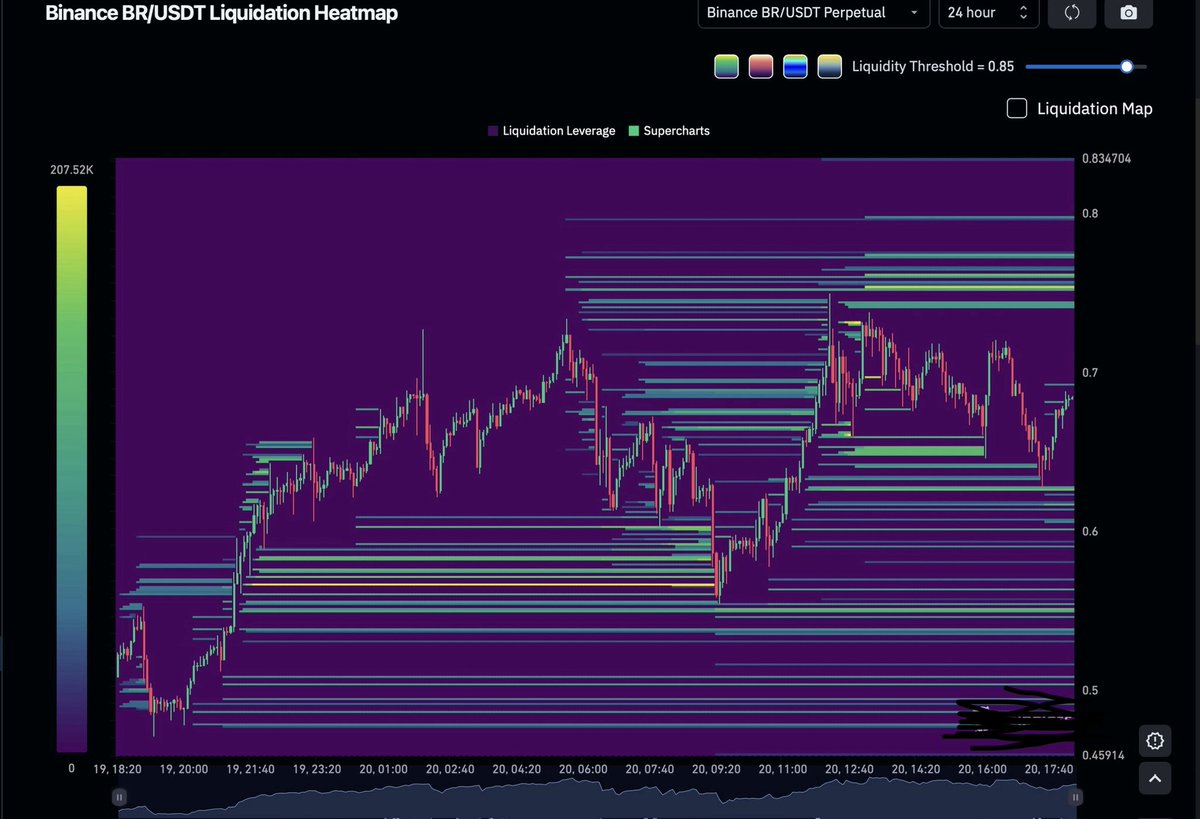Image resolution: width=1200 pixels, height=819 pixels.
Task: Open the alert badge icon above the chevron
Action: [x=1155, y=741]
